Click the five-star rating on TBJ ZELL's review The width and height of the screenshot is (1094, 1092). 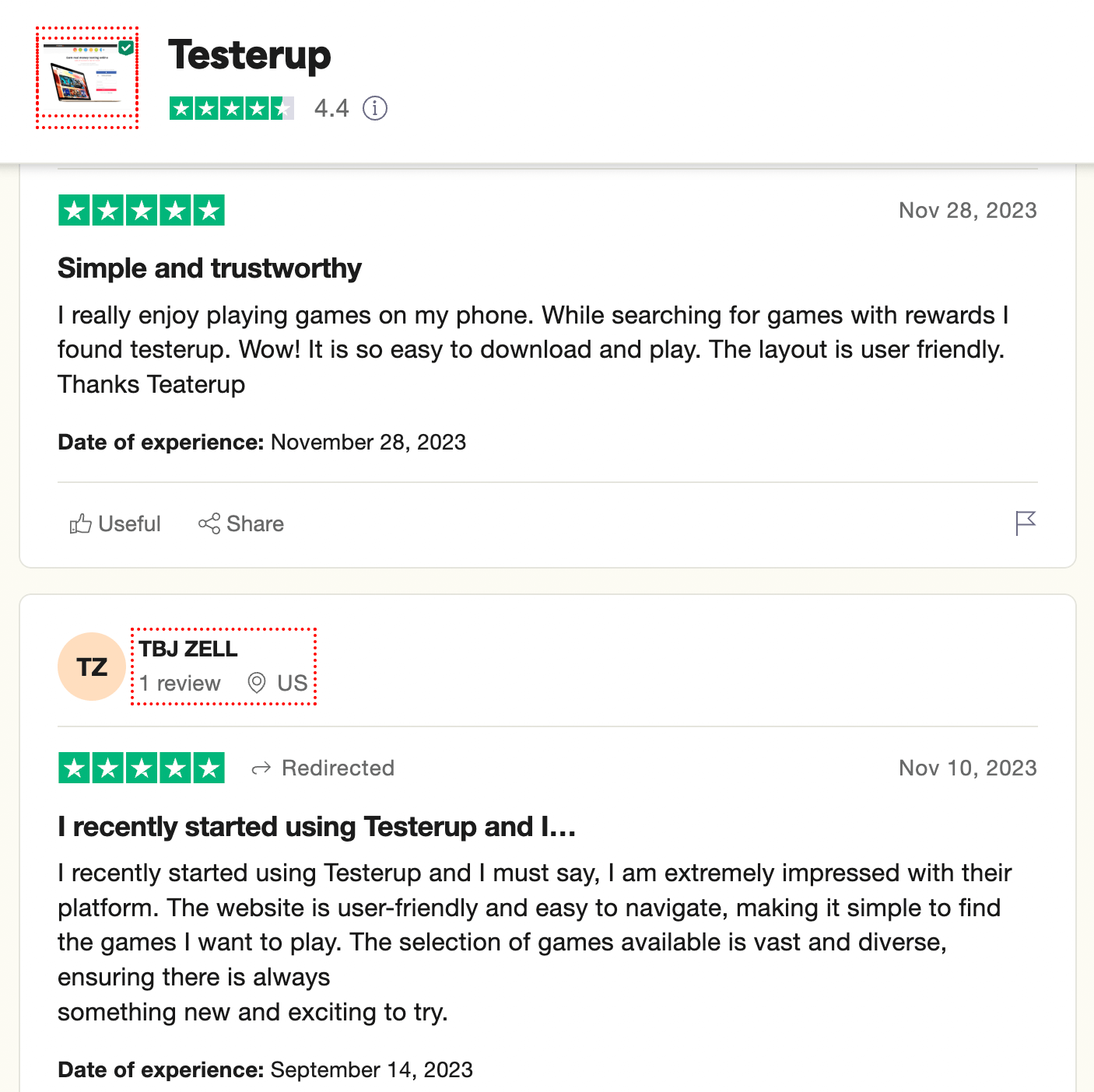pos(141,768)
